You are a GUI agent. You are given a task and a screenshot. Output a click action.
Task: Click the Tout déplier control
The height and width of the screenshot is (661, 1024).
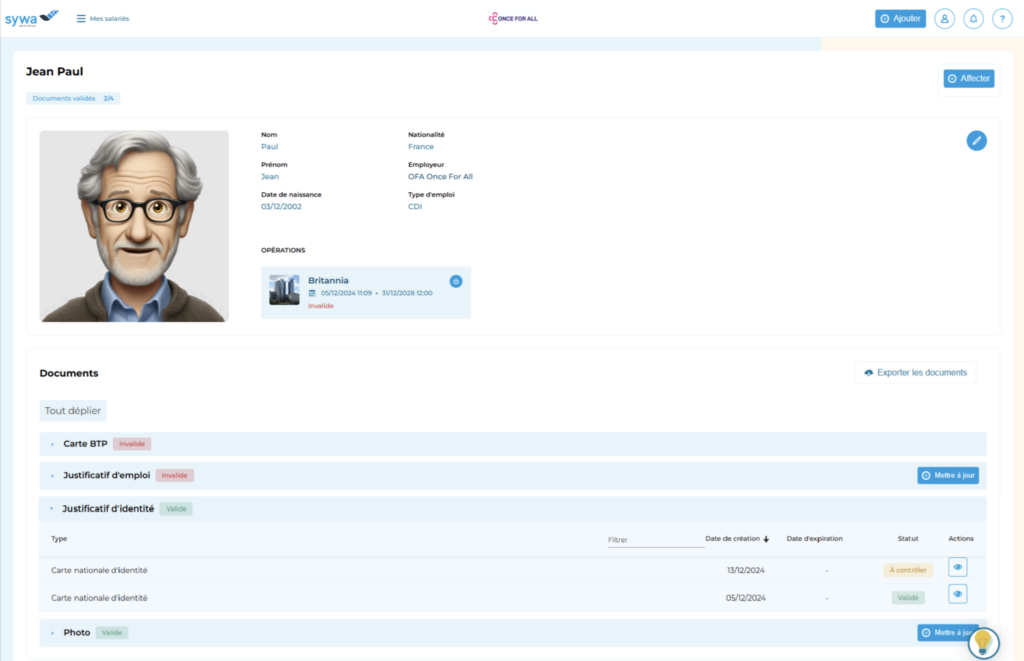point(72,410)
